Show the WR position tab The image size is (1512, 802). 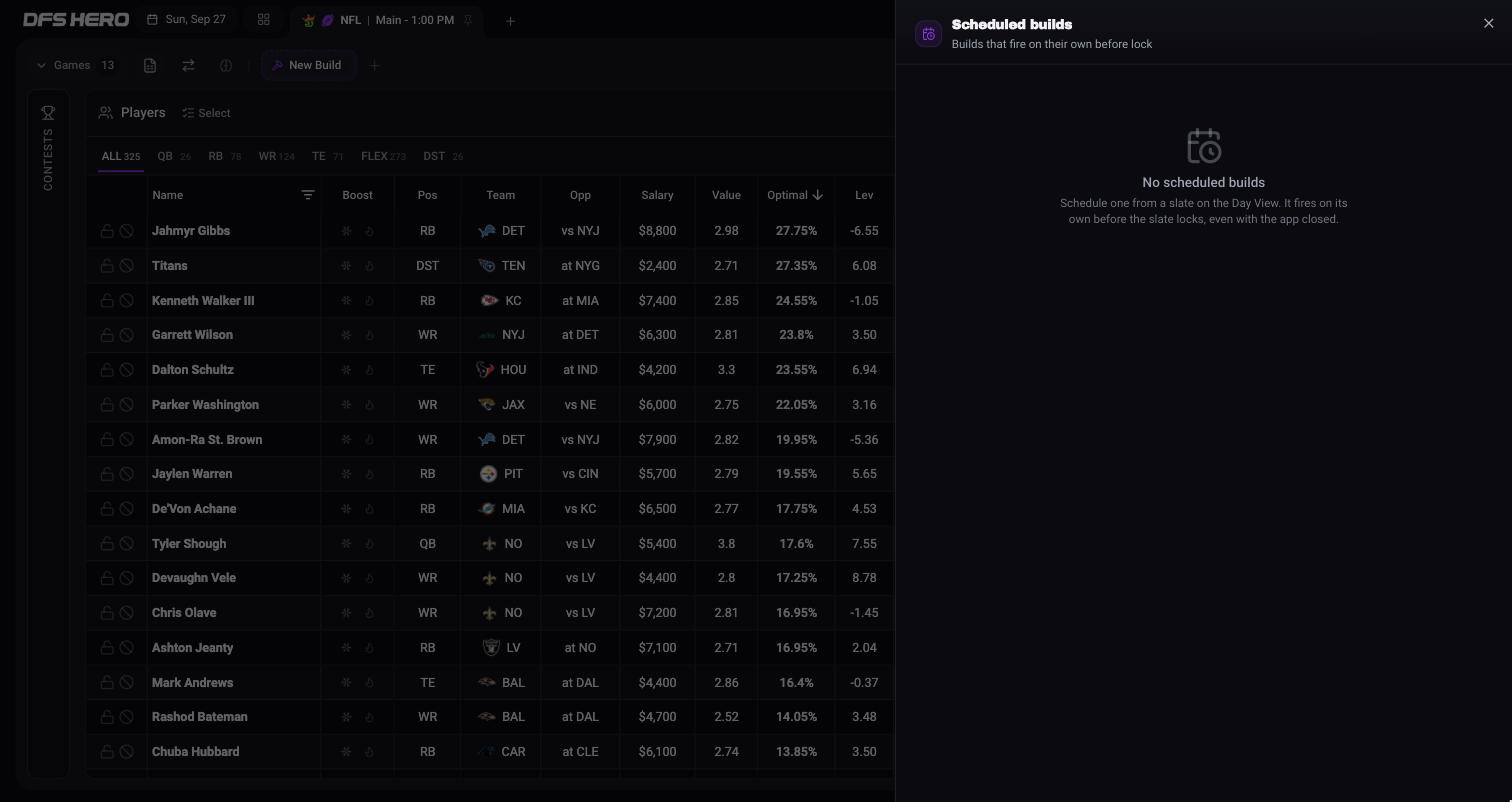(276, 156)
